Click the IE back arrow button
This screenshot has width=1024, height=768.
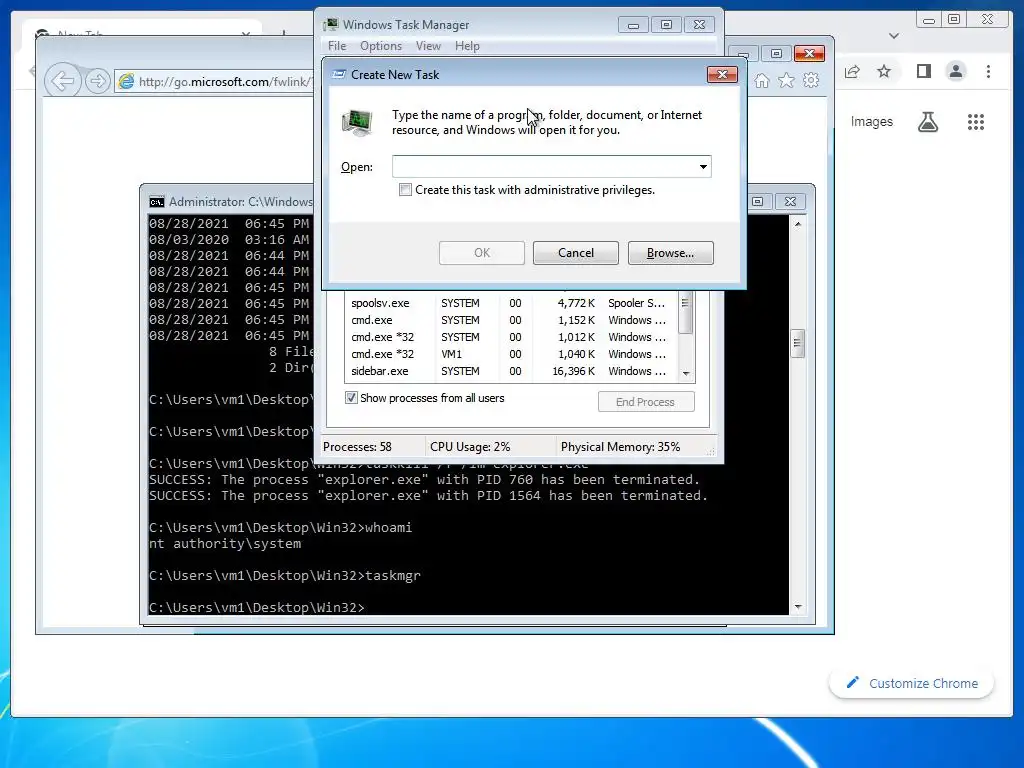click(x=63, y=81)
